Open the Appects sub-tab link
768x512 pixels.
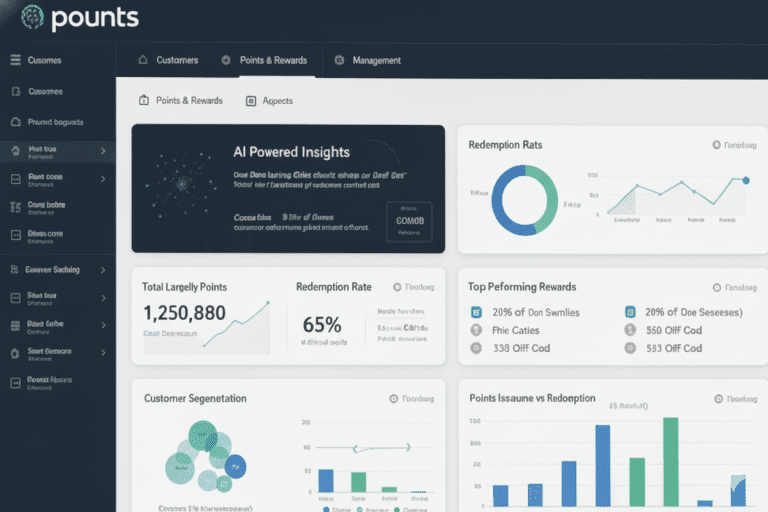coord(277,101)
